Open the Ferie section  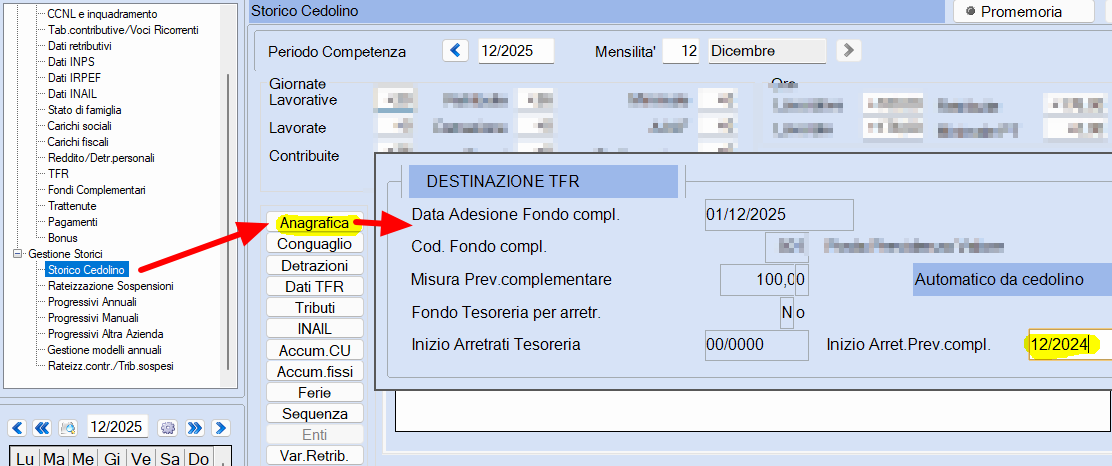click(315, 392)
